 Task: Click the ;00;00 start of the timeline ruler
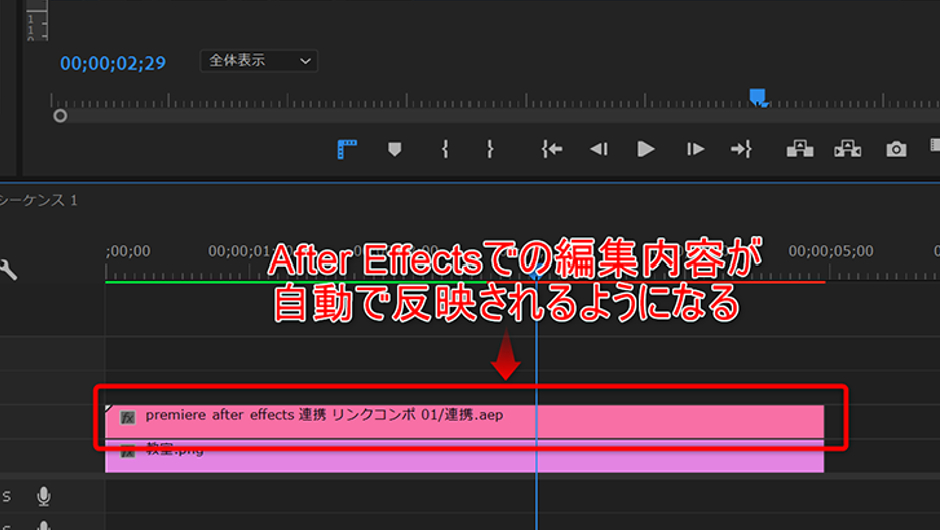tap(128, 251)
